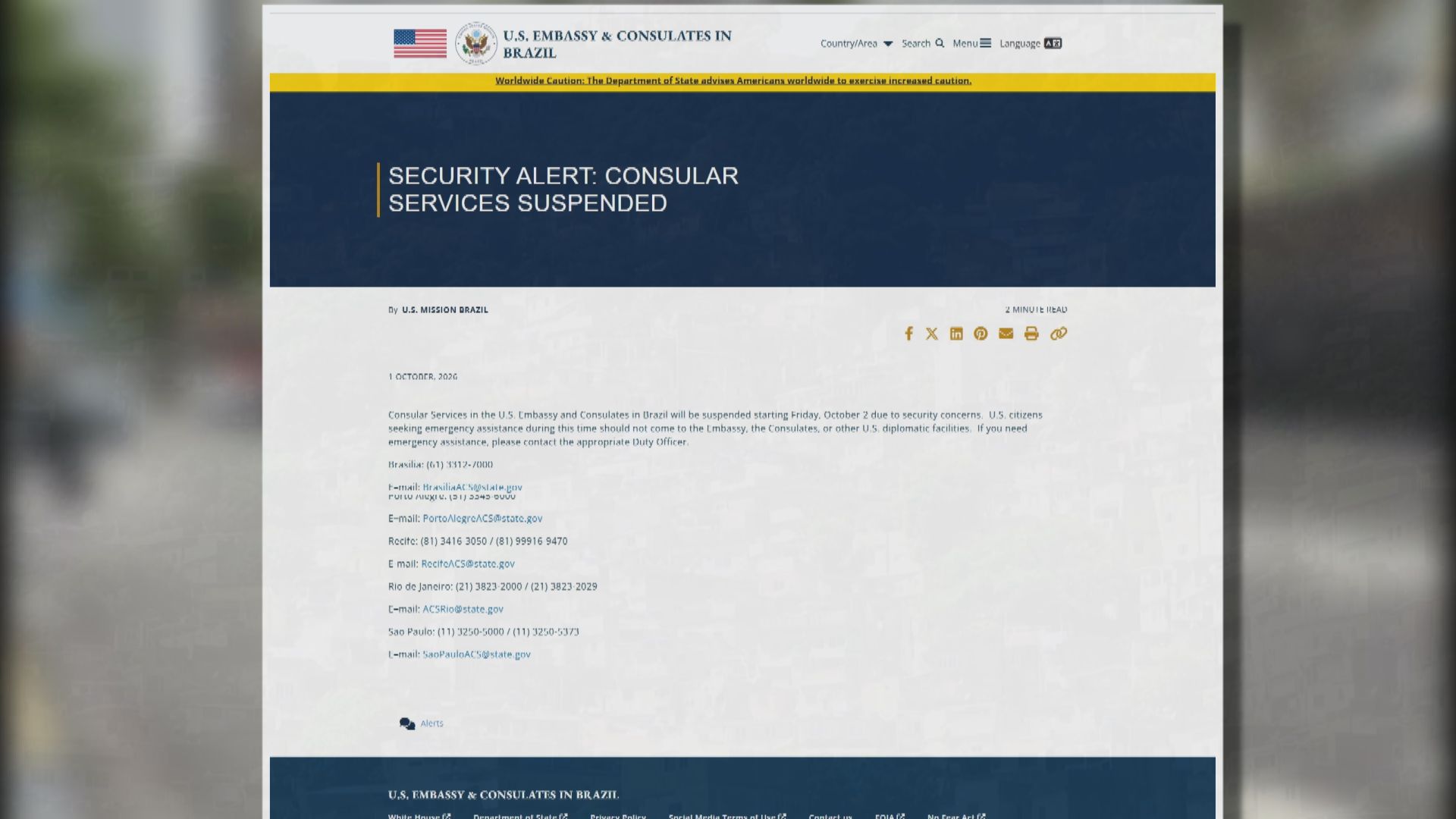The image size is (1456, 819).
Task: Select the 1 October date text
Action: (422, 376)
